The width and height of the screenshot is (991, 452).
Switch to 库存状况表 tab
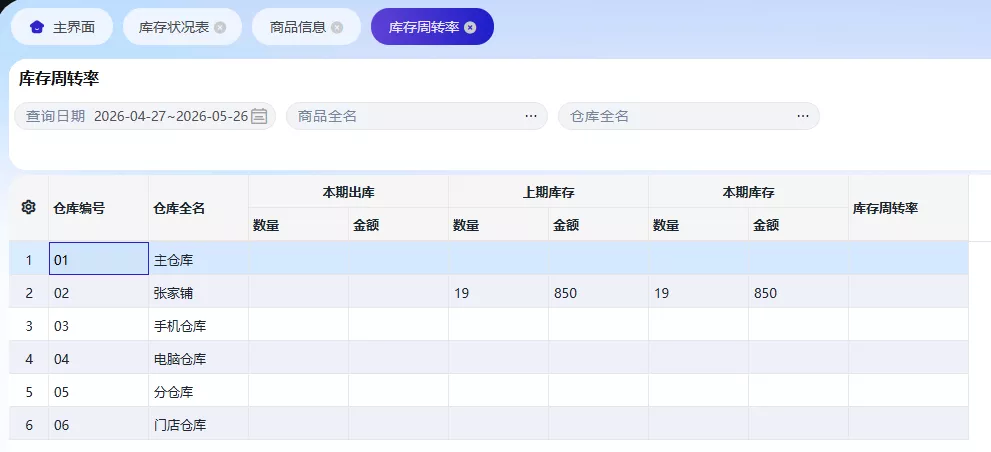[182, 27]
